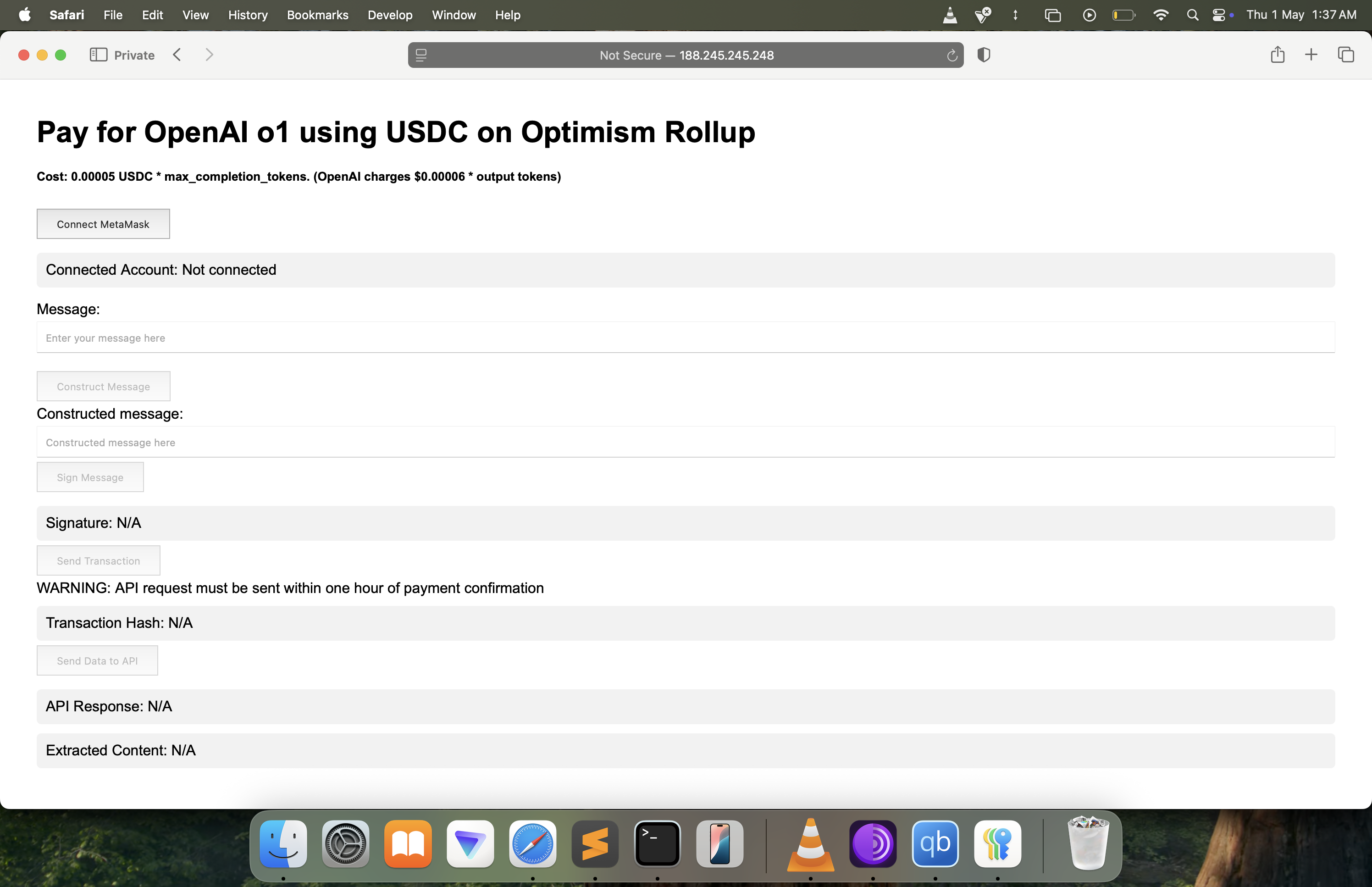
Task: Click the Safari sidebar toggle icon
Action: tap(99, 55)
